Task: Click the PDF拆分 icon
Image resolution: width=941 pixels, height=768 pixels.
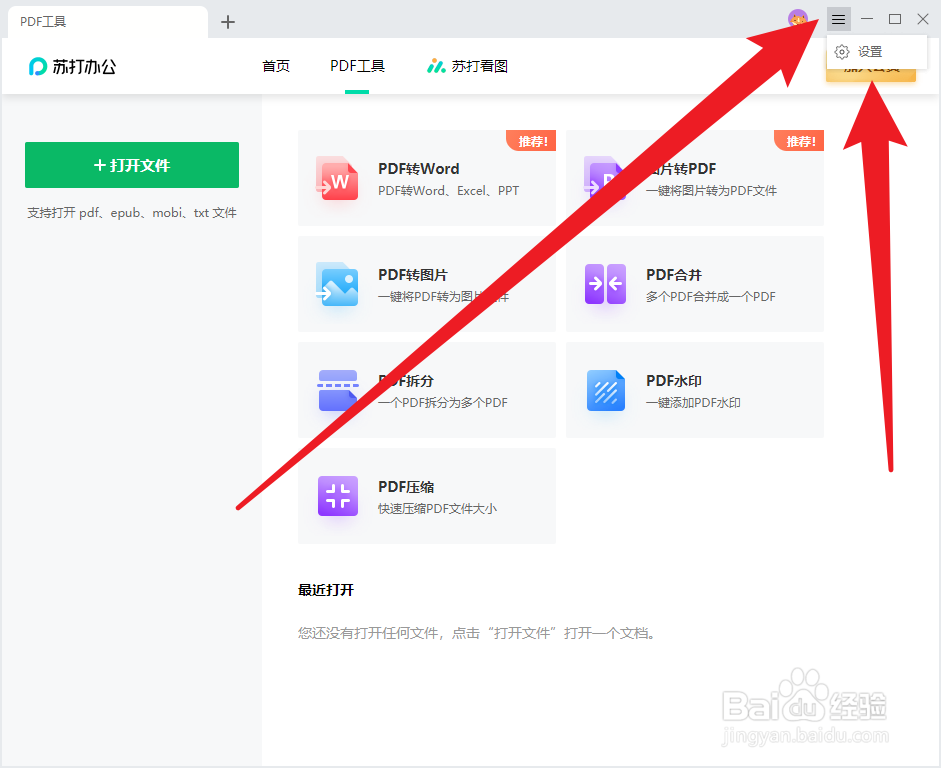Action: tap(337, 390)
